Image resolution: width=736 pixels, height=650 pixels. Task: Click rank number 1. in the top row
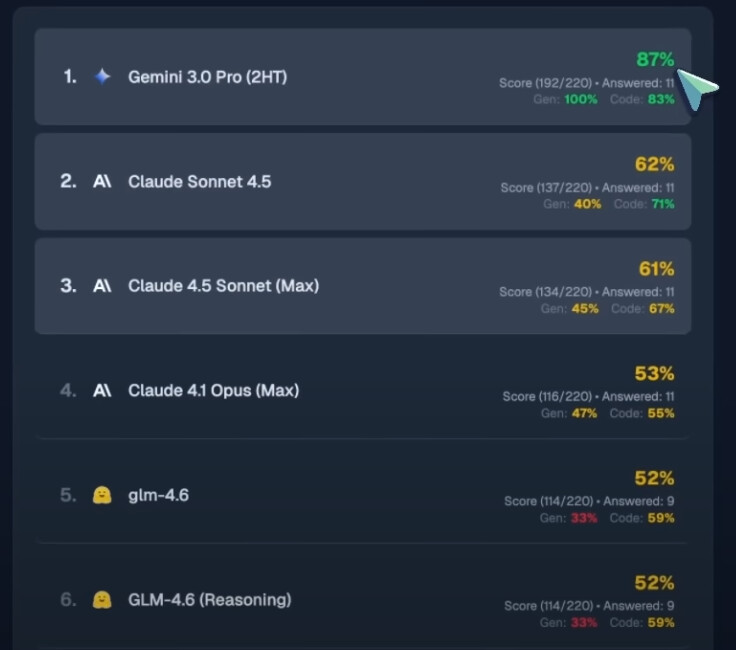coord(70,76)
